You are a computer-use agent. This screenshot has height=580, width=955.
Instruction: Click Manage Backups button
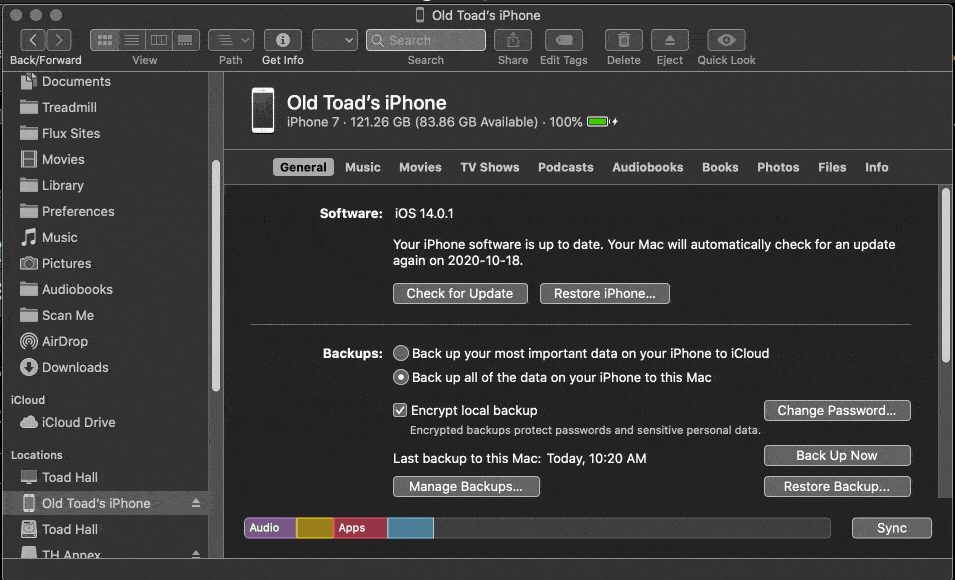(x=466, y=486)
